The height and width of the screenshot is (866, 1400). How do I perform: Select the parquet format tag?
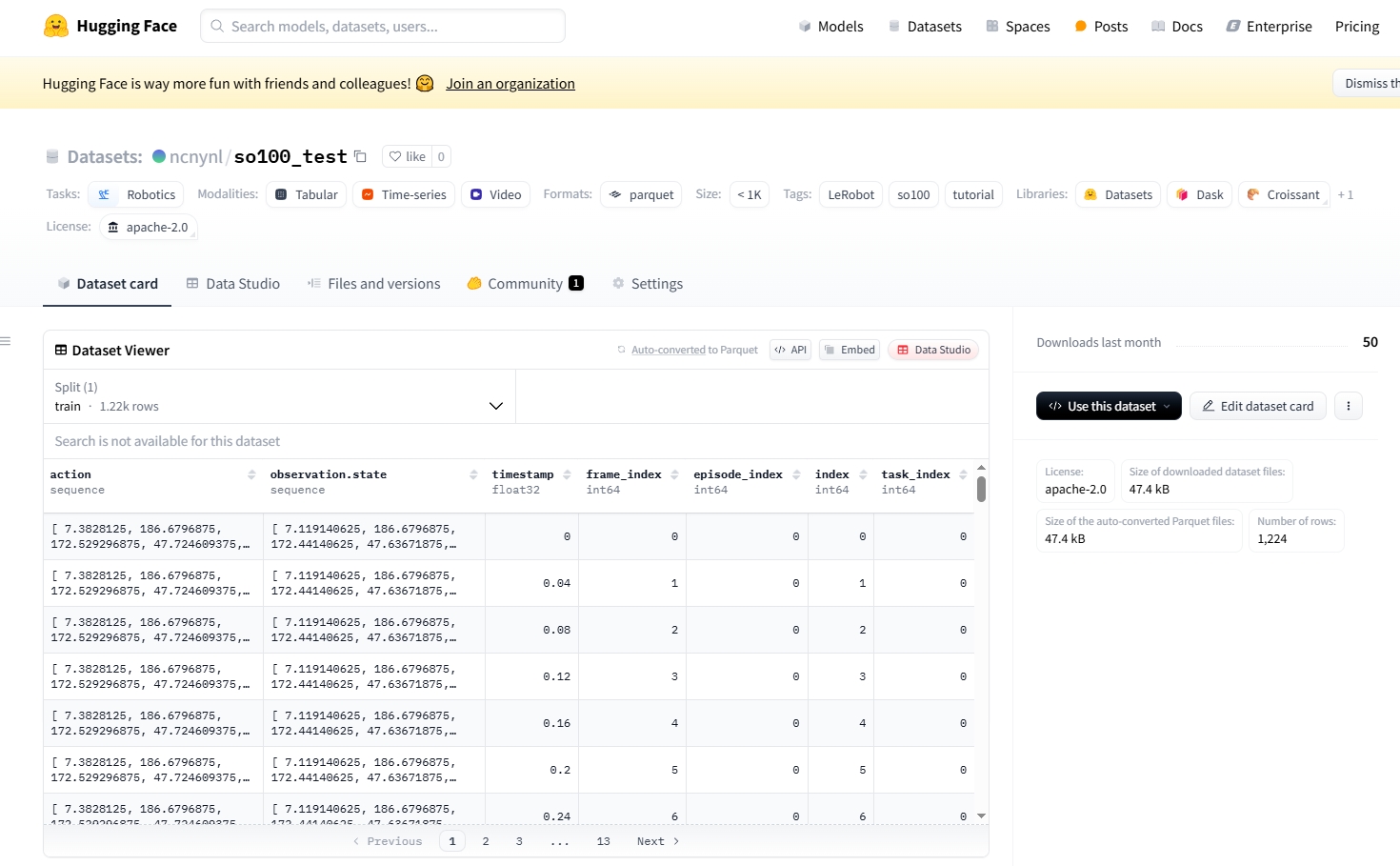point(641,194)
